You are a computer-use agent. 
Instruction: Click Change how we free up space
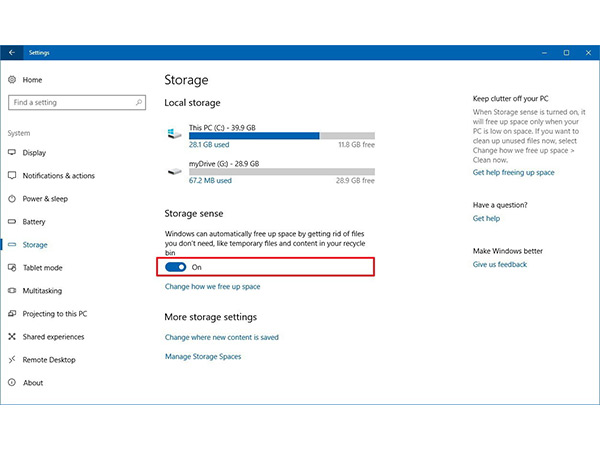[x=212, y=287]
